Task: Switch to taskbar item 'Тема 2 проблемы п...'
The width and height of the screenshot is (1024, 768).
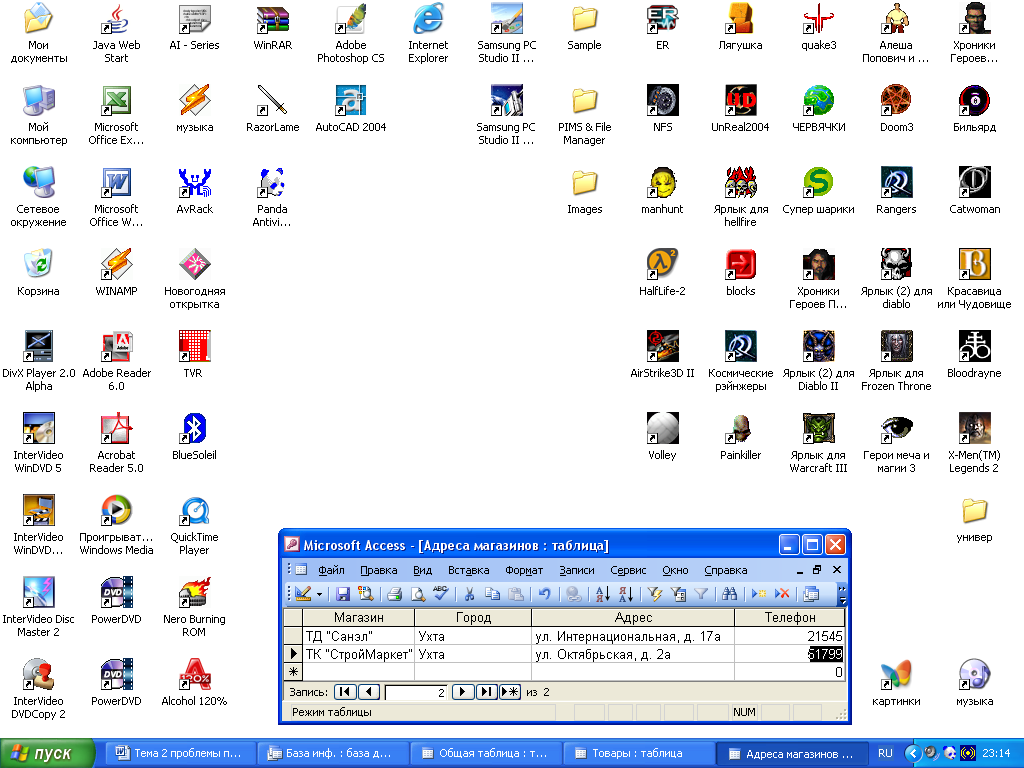Action: (180, 754)
